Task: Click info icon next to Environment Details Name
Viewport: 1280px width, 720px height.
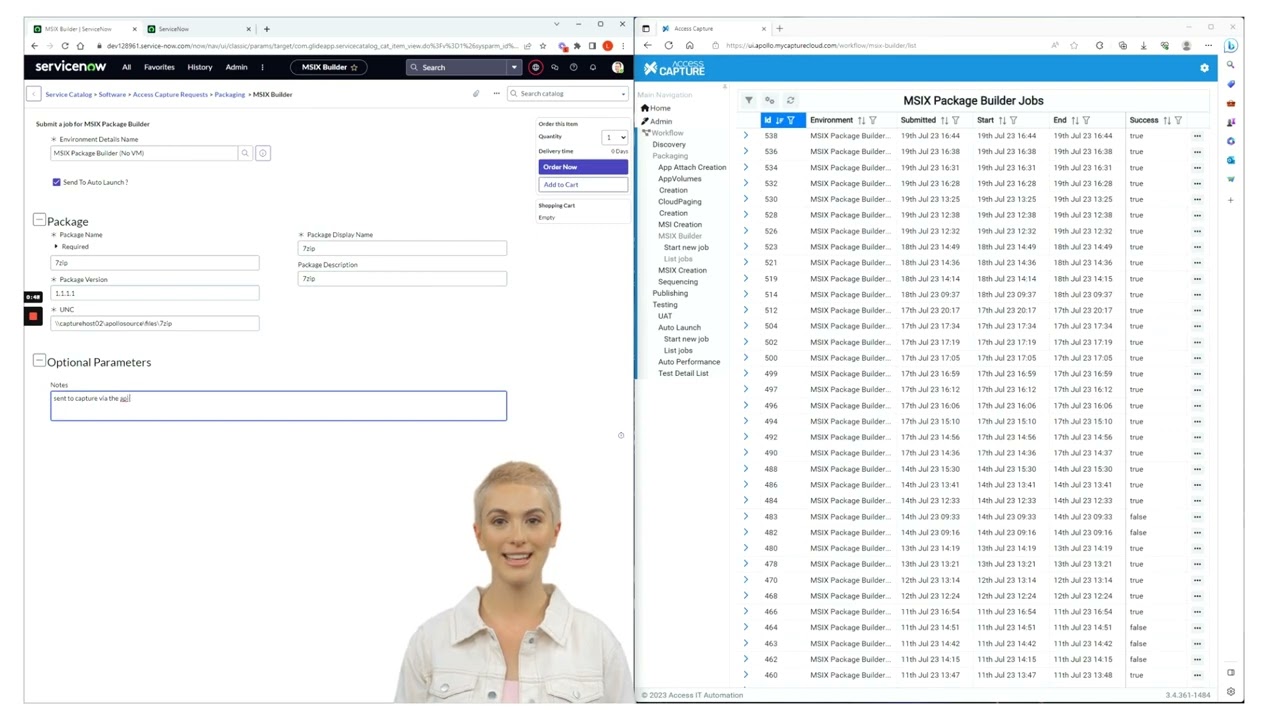Action: click(x=263, y=153)
